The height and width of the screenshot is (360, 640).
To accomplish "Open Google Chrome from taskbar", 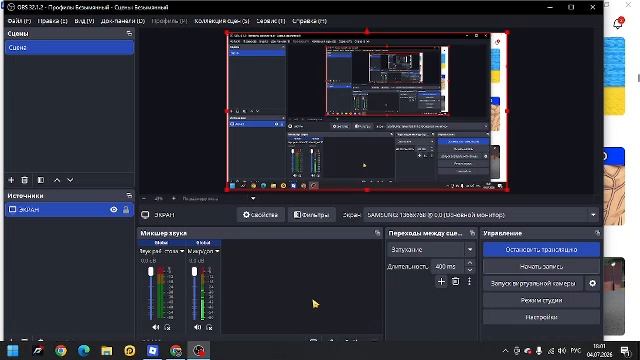I will (x=61, y=351).
